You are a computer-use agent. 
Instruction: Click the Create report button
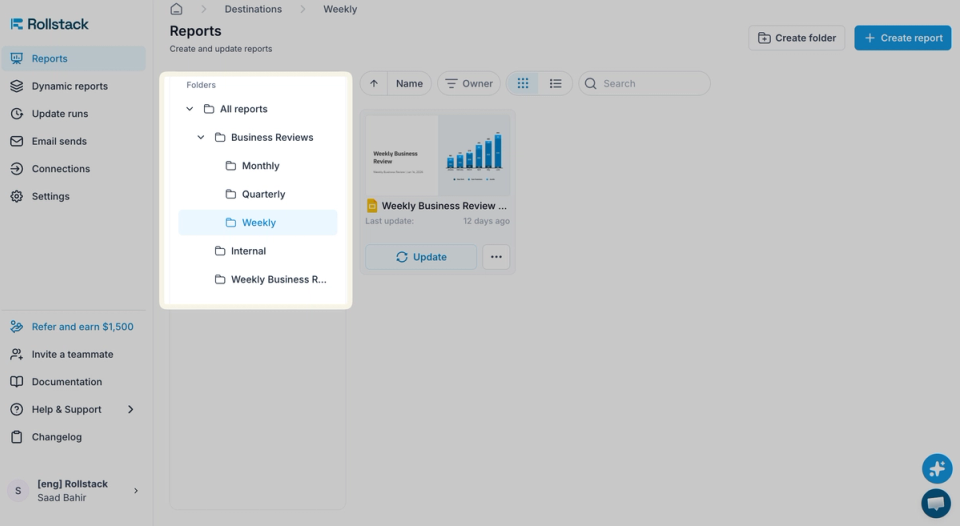point(902,38)
